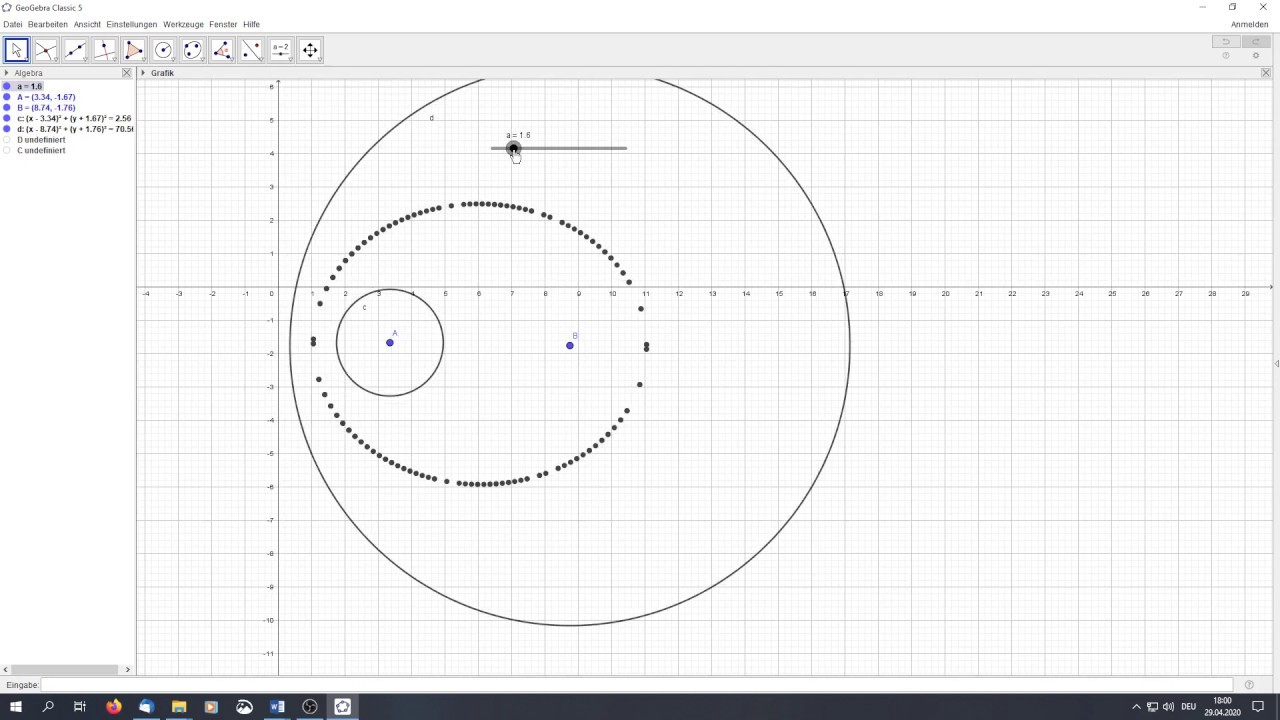Close the Algebra panel

click(127, 73)
